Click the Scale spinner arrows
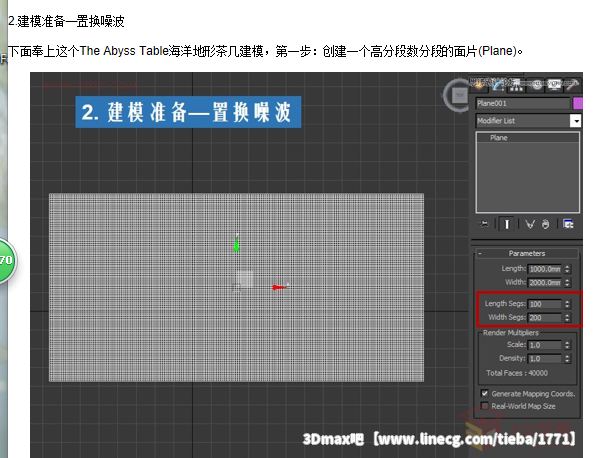 (x=567, y=345)
